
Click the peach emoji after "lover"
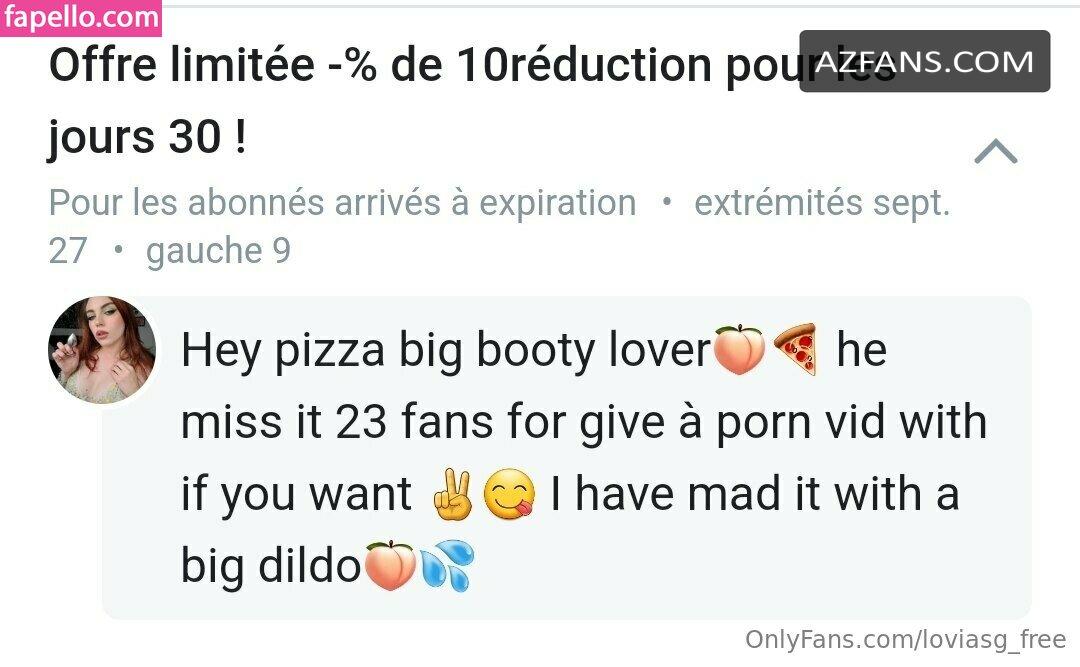(x=739, y=349)
